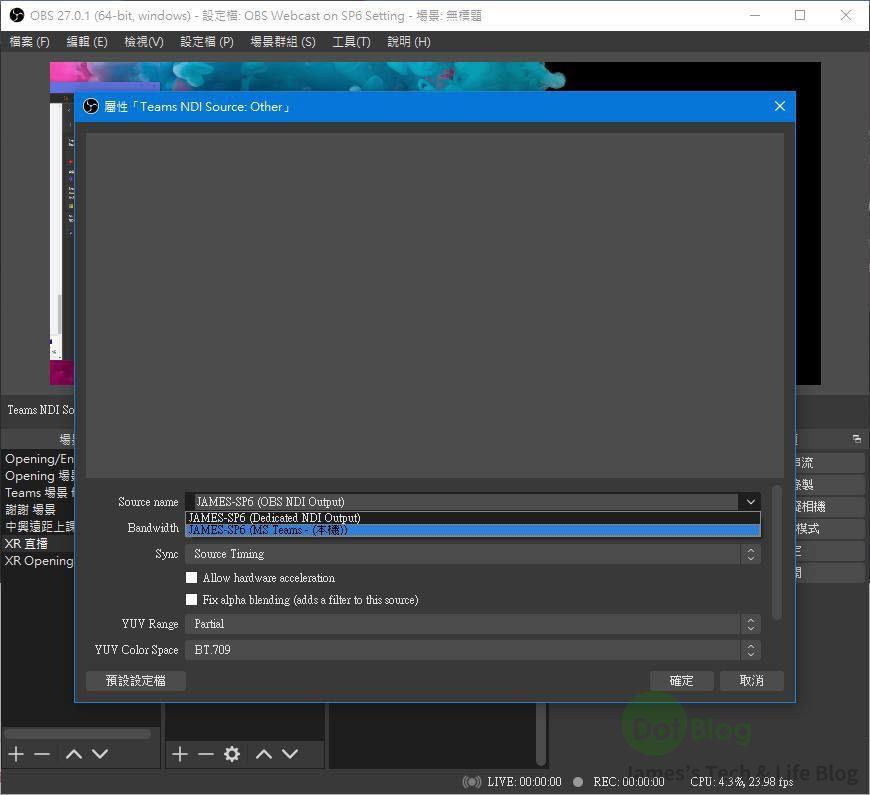Remove the selected scene with the minus icon
This screenshot has width=870, height=795.
[x=42, y=754]
